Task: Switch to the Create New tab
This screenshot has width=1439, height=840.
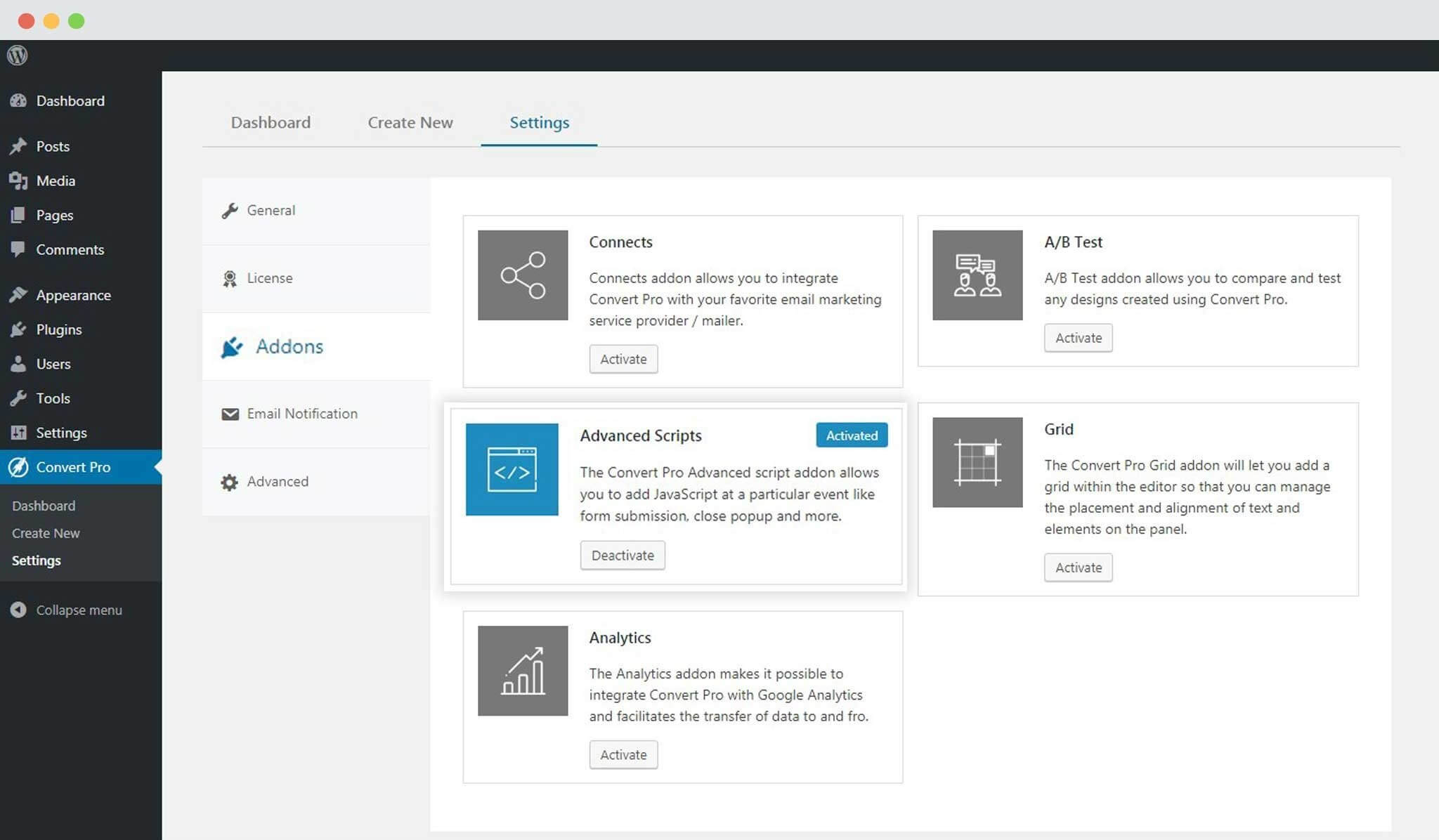Action: click(x=410, y=122)
